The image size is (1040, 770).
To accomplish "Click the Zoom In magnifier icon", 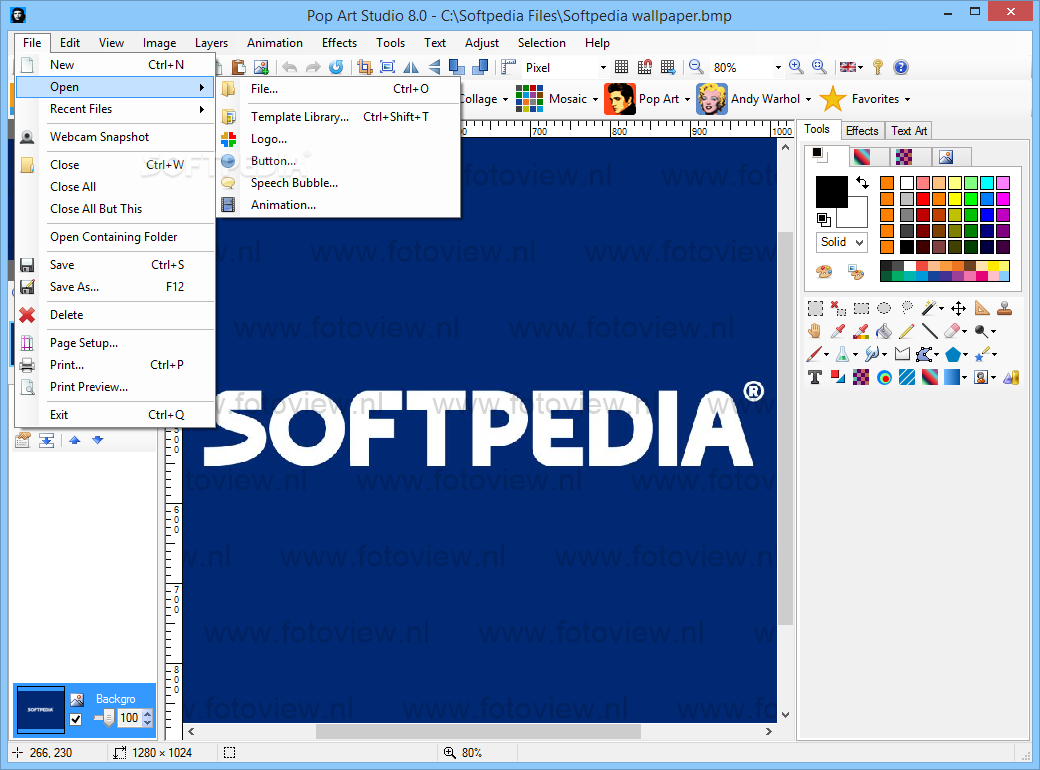I will 796,67.
